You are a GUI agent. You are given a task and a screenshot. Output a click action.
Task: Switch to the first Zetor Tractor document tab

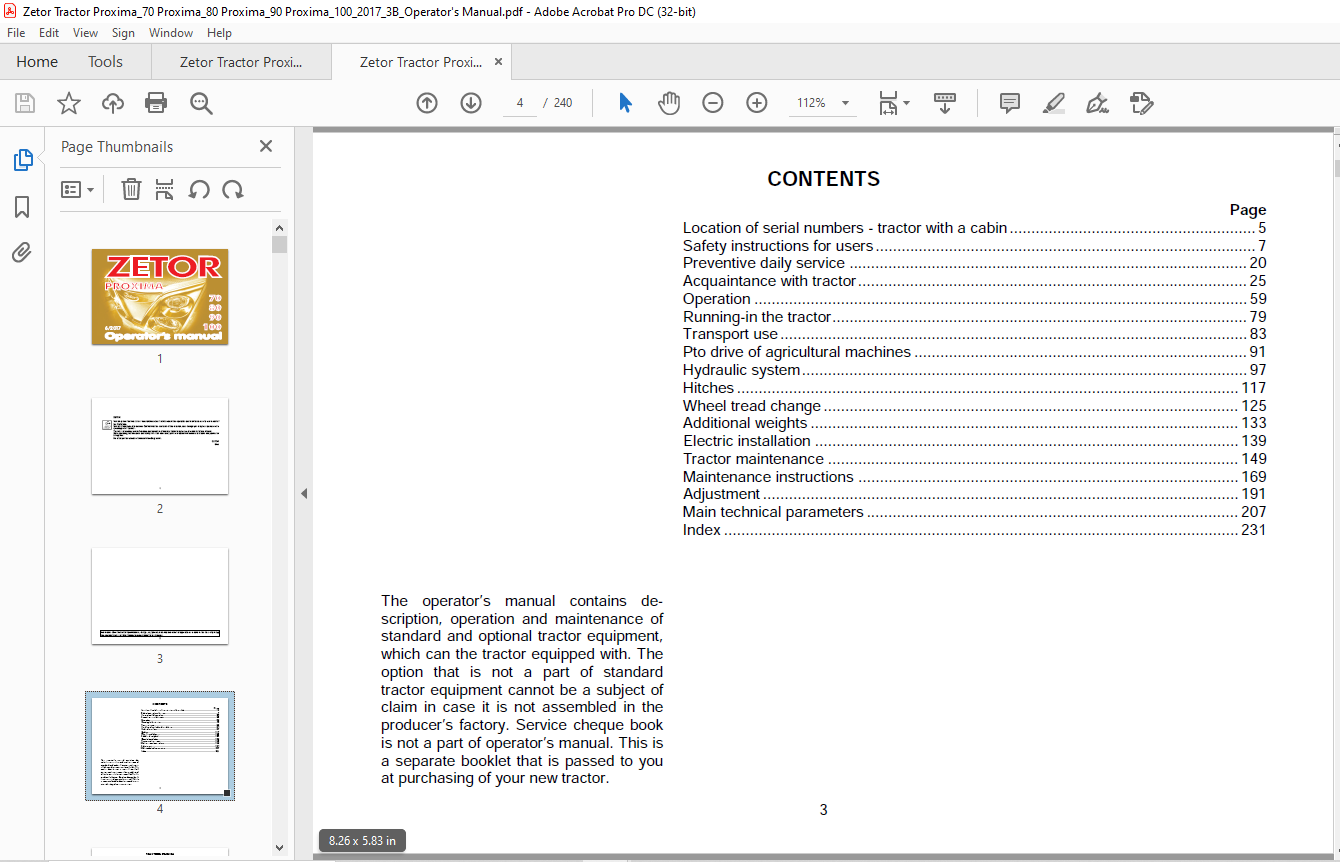[241, 62]
